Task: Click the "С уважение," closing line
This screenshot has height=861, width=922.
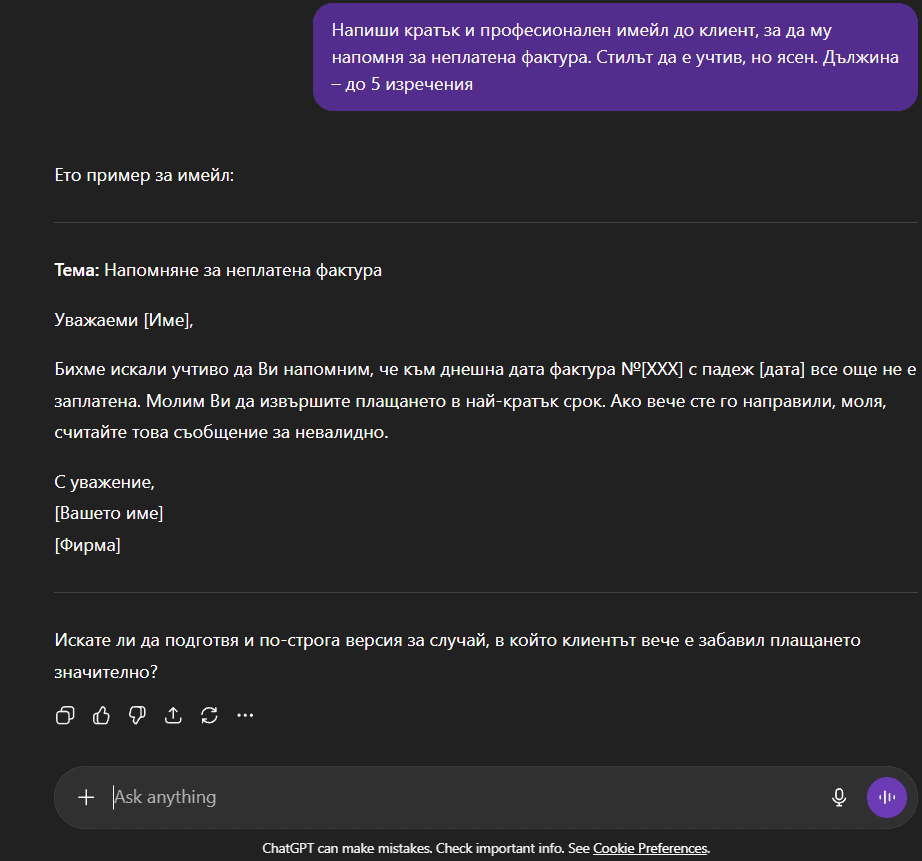Action: 105,482
